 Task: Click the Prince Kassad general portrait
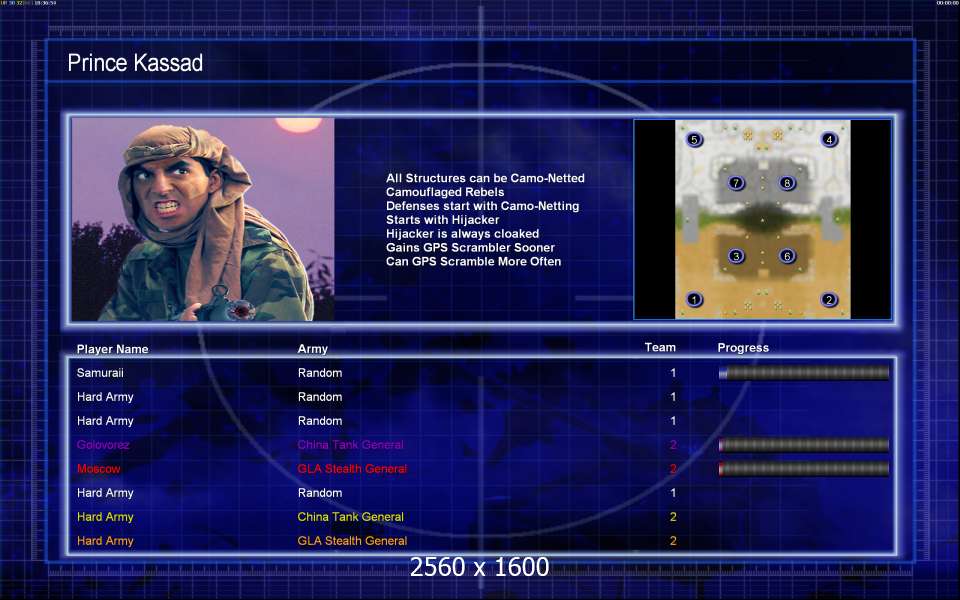click(x=203, y=219)
